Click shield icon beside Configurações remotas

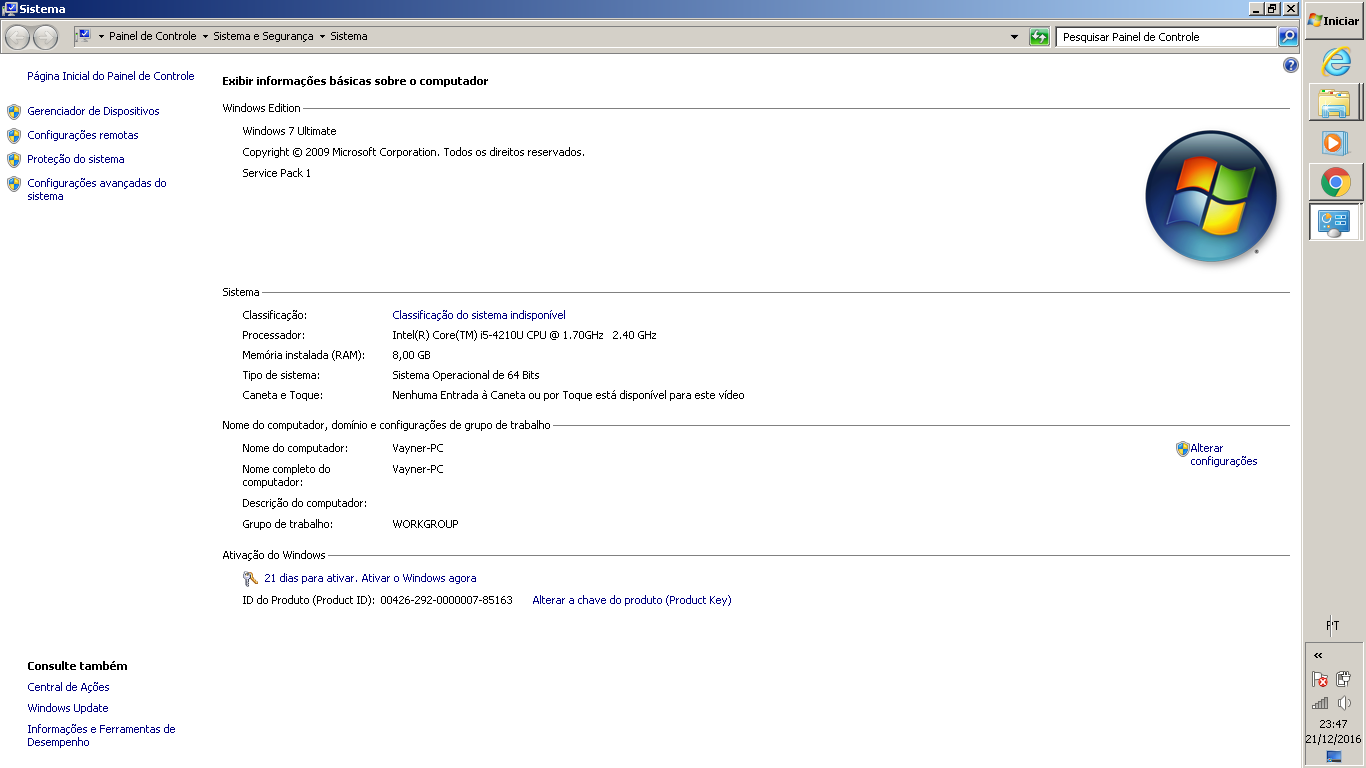point(14,135)
